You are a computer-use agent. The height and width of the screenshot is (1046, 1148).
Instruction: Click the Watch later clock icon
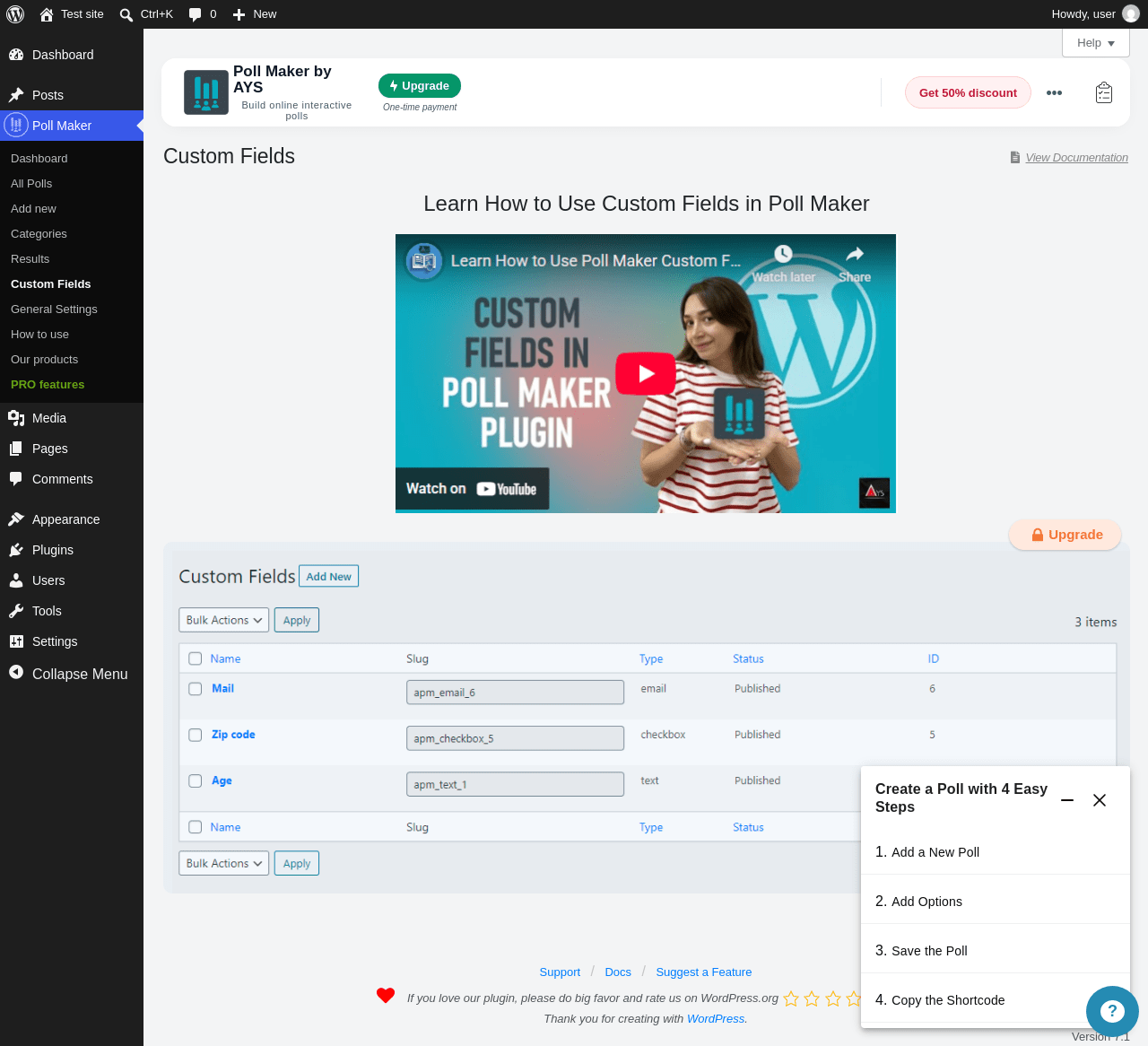[783, 254]
